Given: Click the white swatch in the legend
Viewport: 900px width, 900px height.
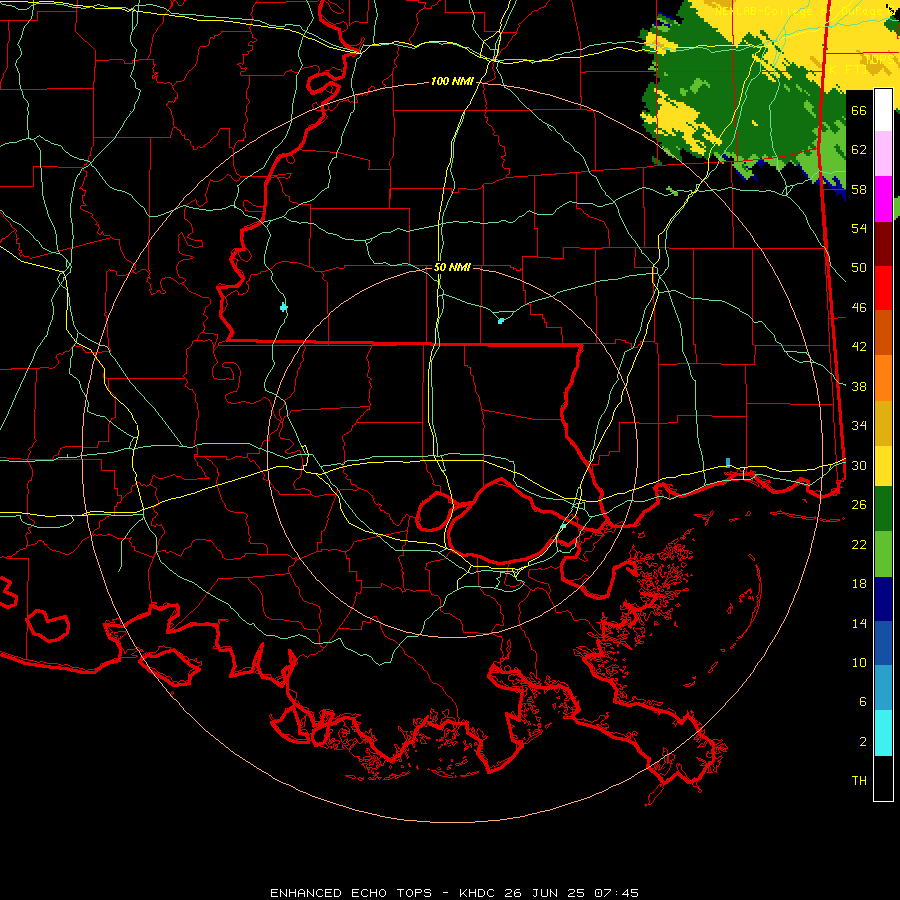Looking at the screenshot, I should pyautogui.click(x=883, y=110).
